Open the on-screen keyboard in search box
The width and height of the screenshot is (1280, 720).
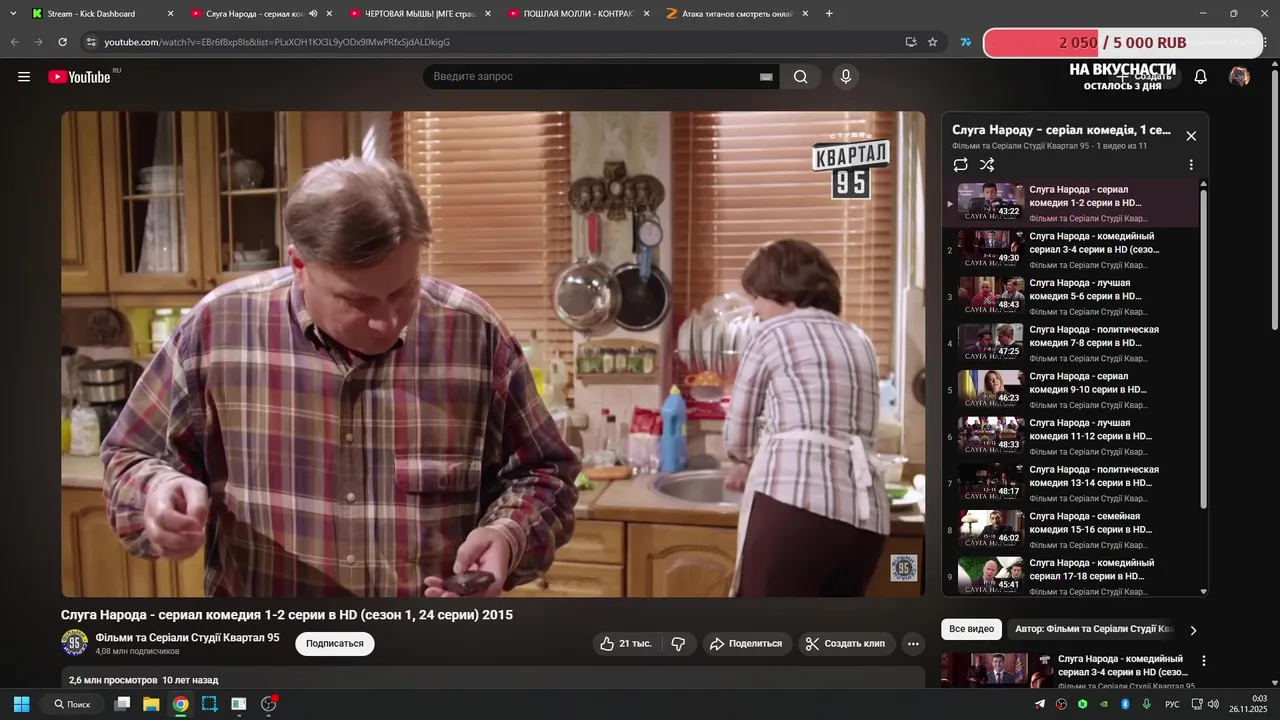click(766, 77)
